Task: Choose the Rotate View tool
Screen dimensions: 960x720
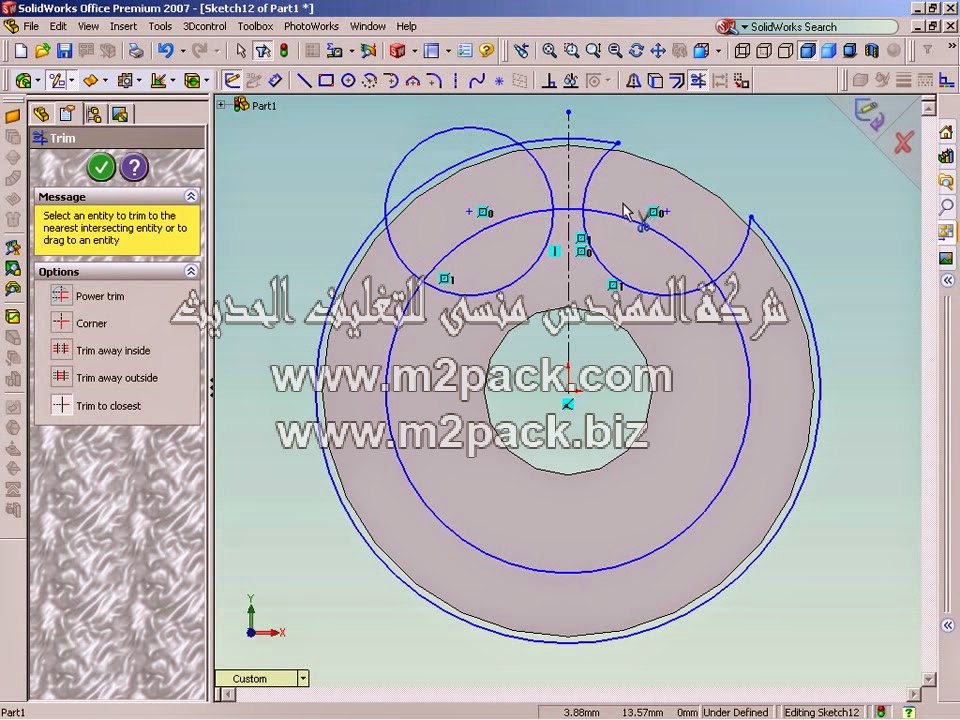Action: 636,51
